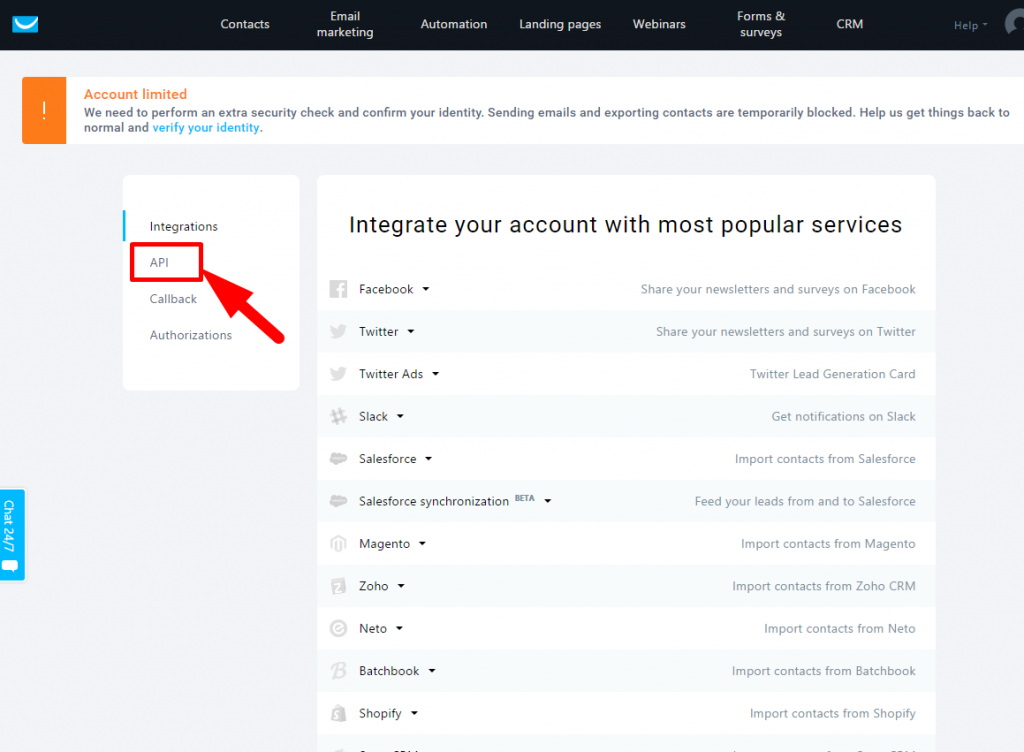Open the Help dropdown menu
The image size is (1024, 752).
click(x=970, y=25)
